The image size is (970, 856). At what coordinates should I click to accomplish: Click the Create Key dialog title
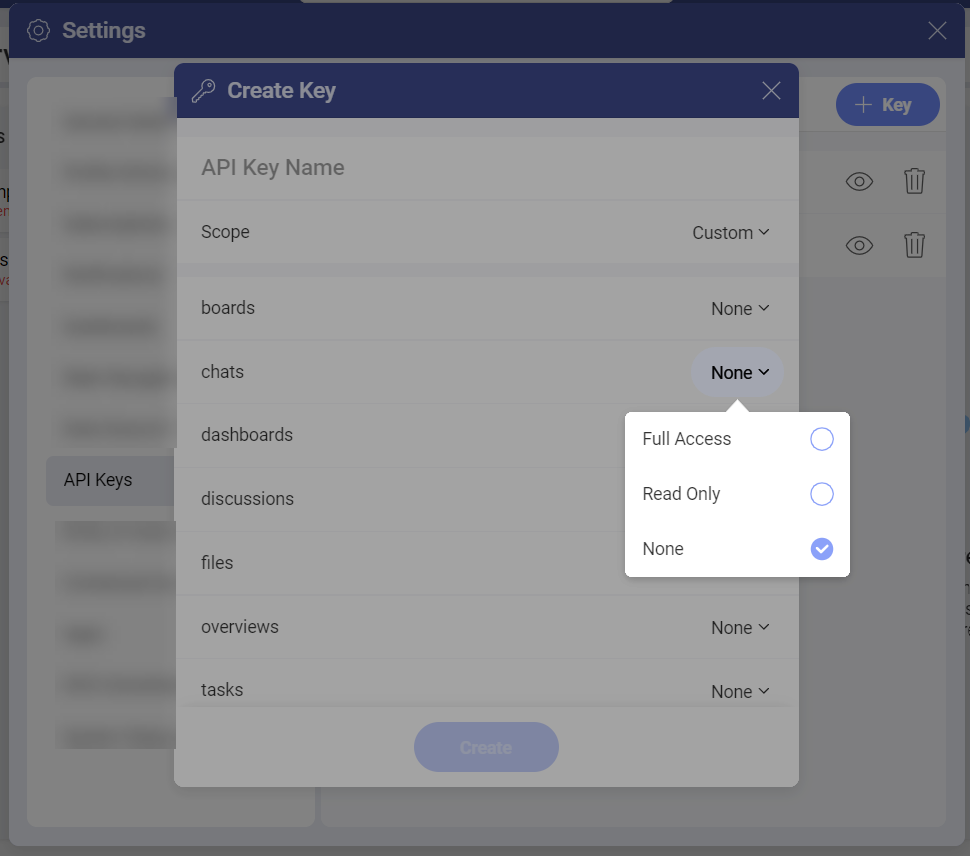coord(281,91)
